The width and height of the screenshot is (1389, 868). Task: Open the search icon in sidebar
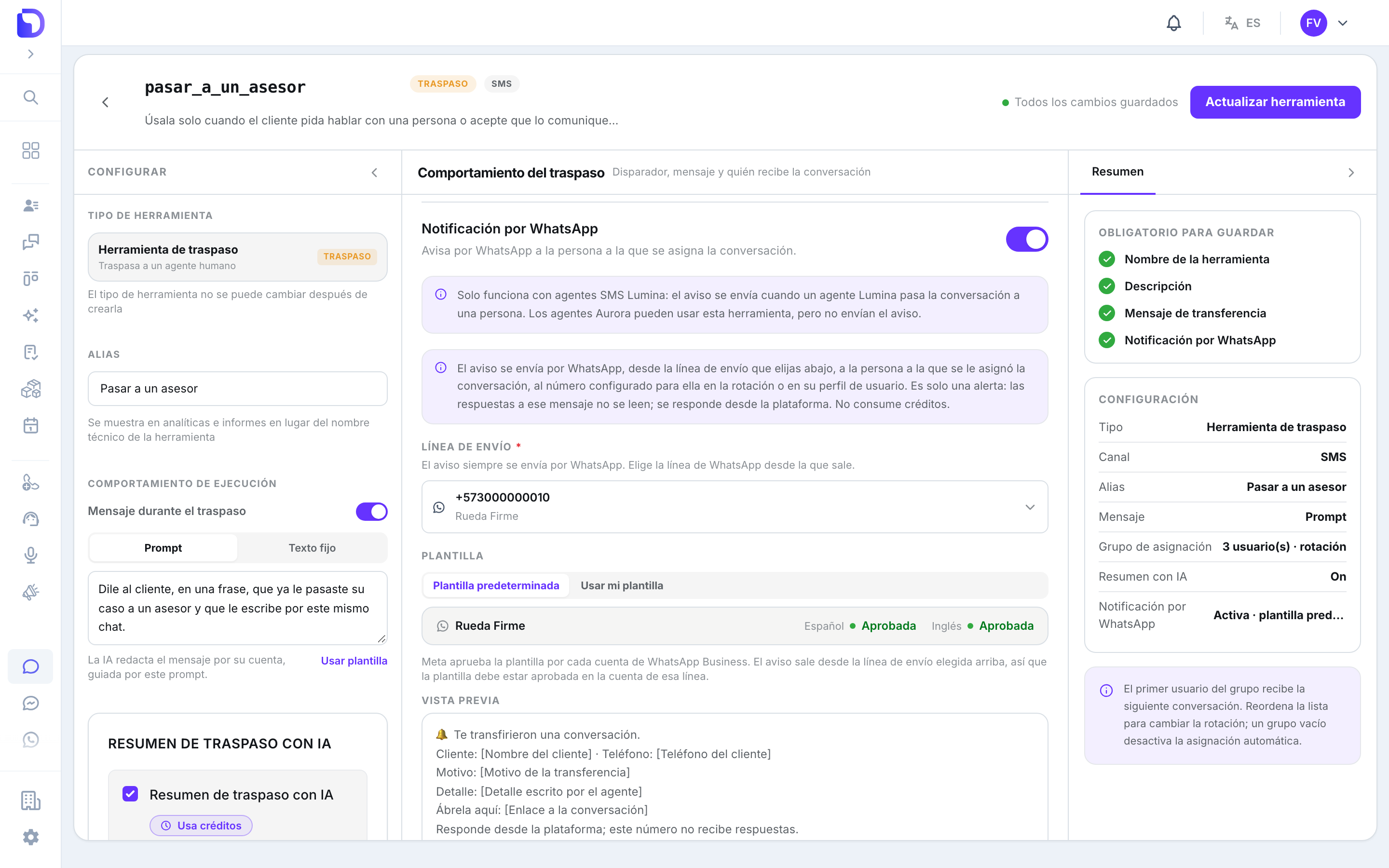pos(30,97)
